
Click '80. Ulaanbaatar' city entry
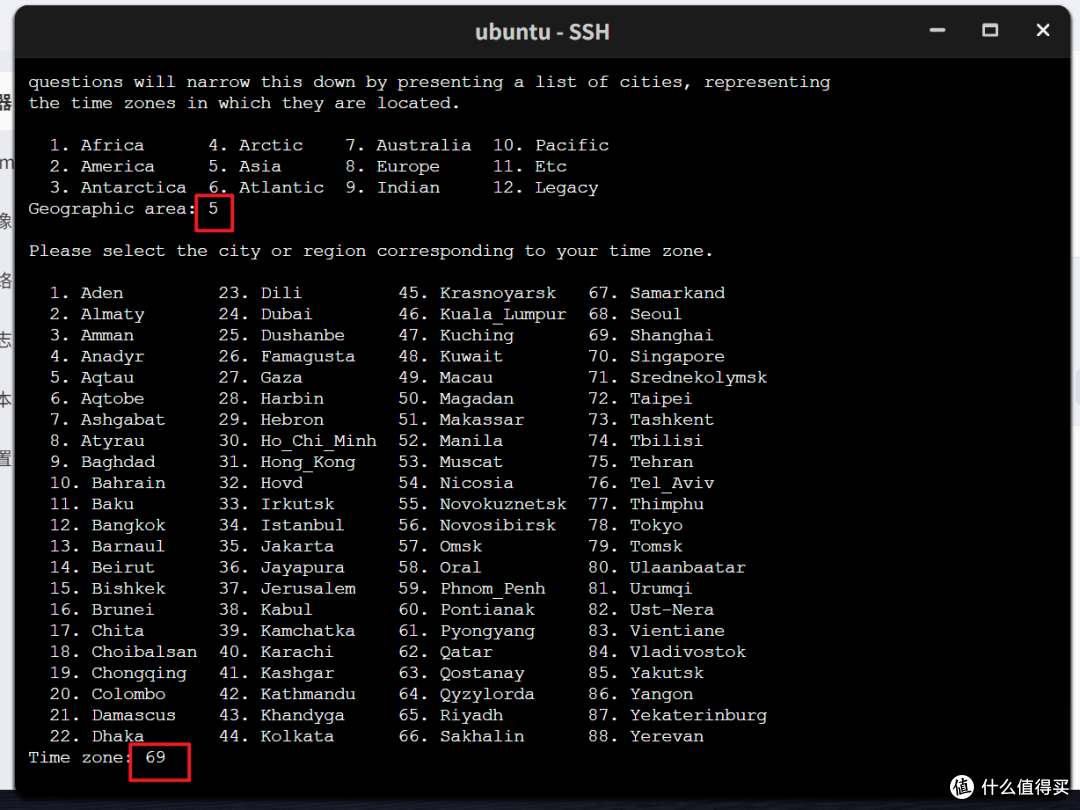667,567
